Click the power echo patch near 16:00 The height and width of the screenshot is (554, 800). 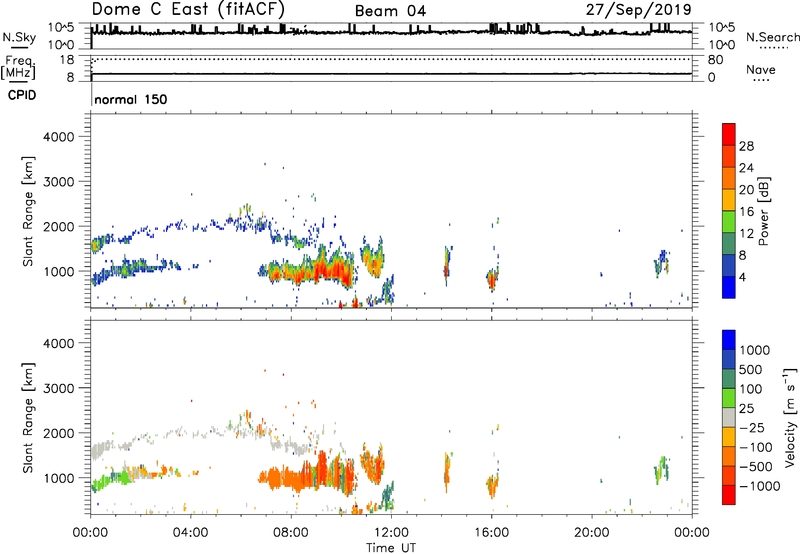(x=492, y=279)
